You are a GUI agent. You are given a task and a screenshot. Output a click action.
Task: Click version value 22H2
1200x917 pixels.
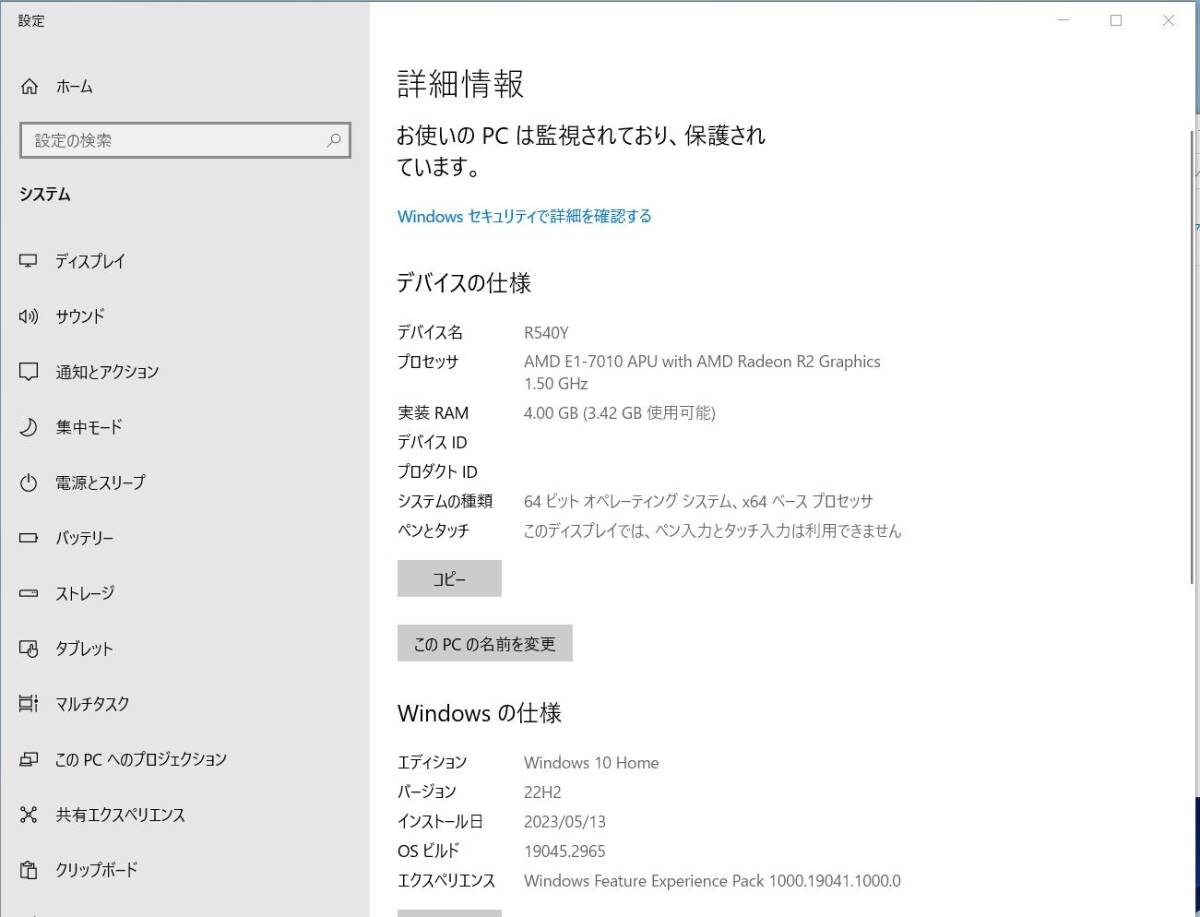543,792
